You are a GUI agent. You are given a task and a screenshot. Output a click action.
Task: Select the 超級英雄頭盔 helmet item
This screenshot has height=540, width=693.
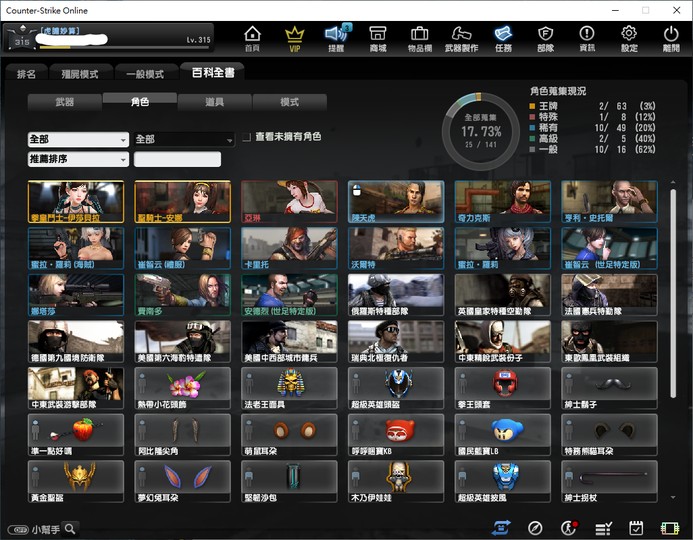396,388
